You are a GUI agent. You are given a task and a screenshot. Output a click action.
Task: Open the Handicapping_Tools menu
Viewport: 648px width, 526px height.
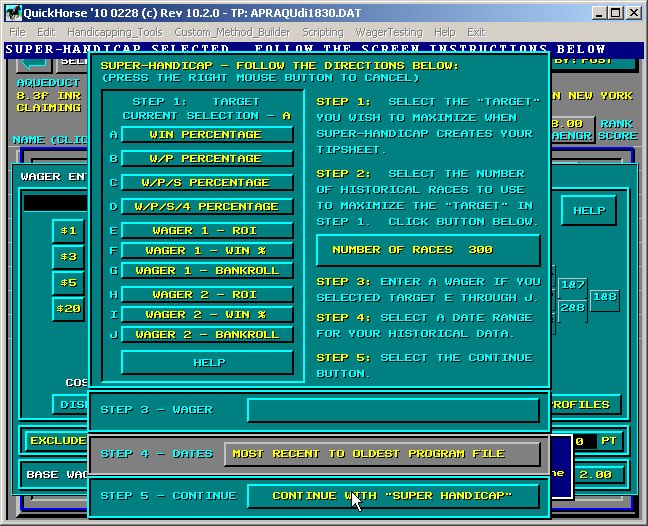coord(115,32)
